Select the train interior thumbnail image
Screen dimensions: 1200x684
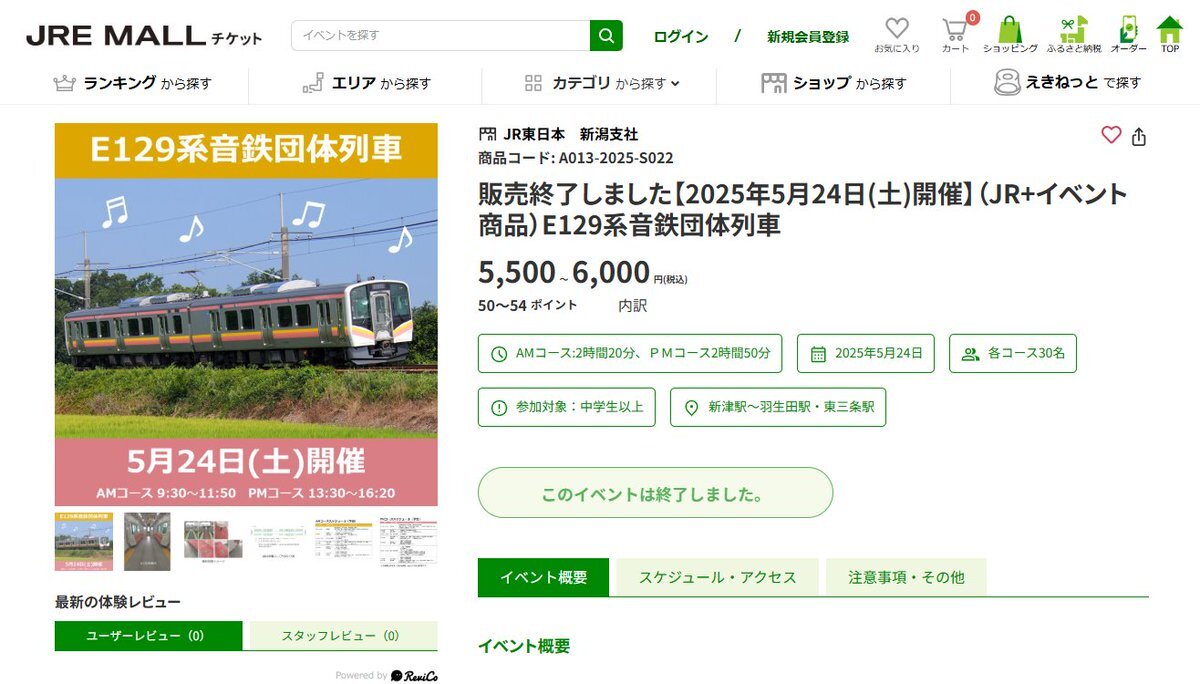point(147,541)
